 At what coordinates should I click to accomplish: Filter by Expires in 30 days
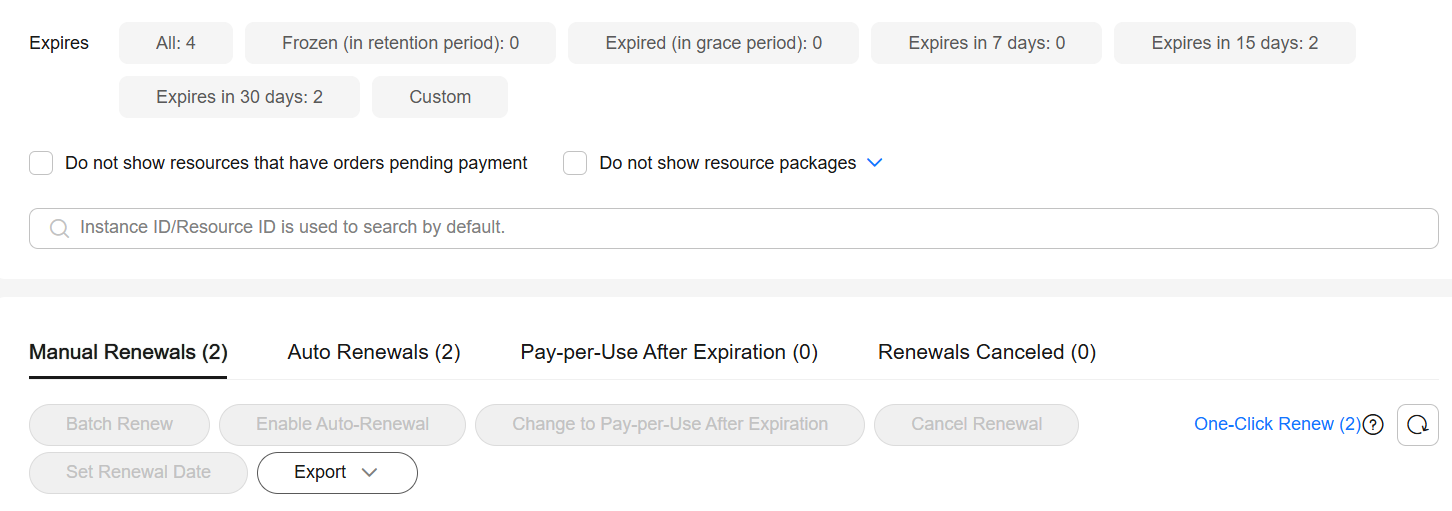coord(239,97)
